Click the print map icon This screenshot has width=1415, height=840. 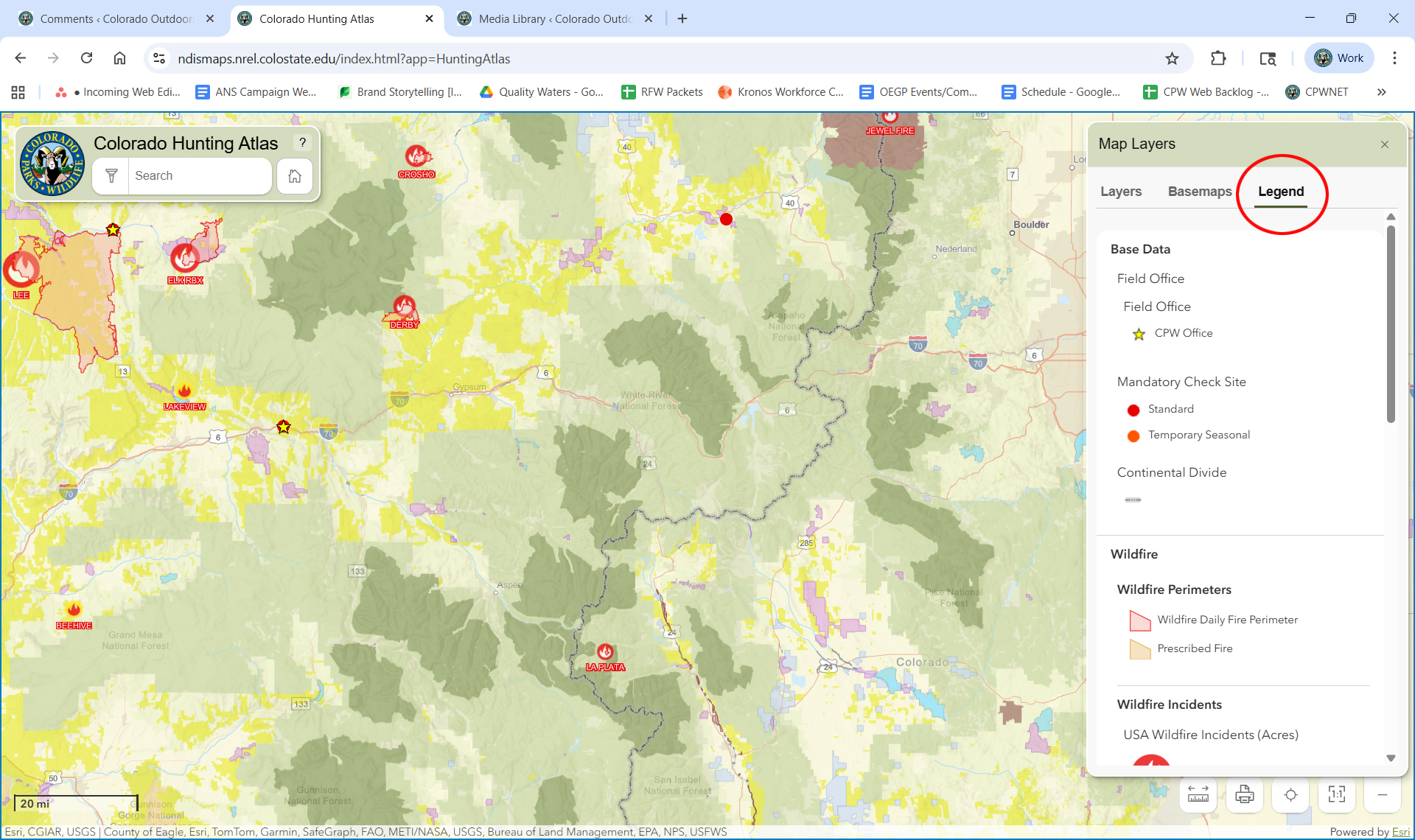(x=1244, y=794)
